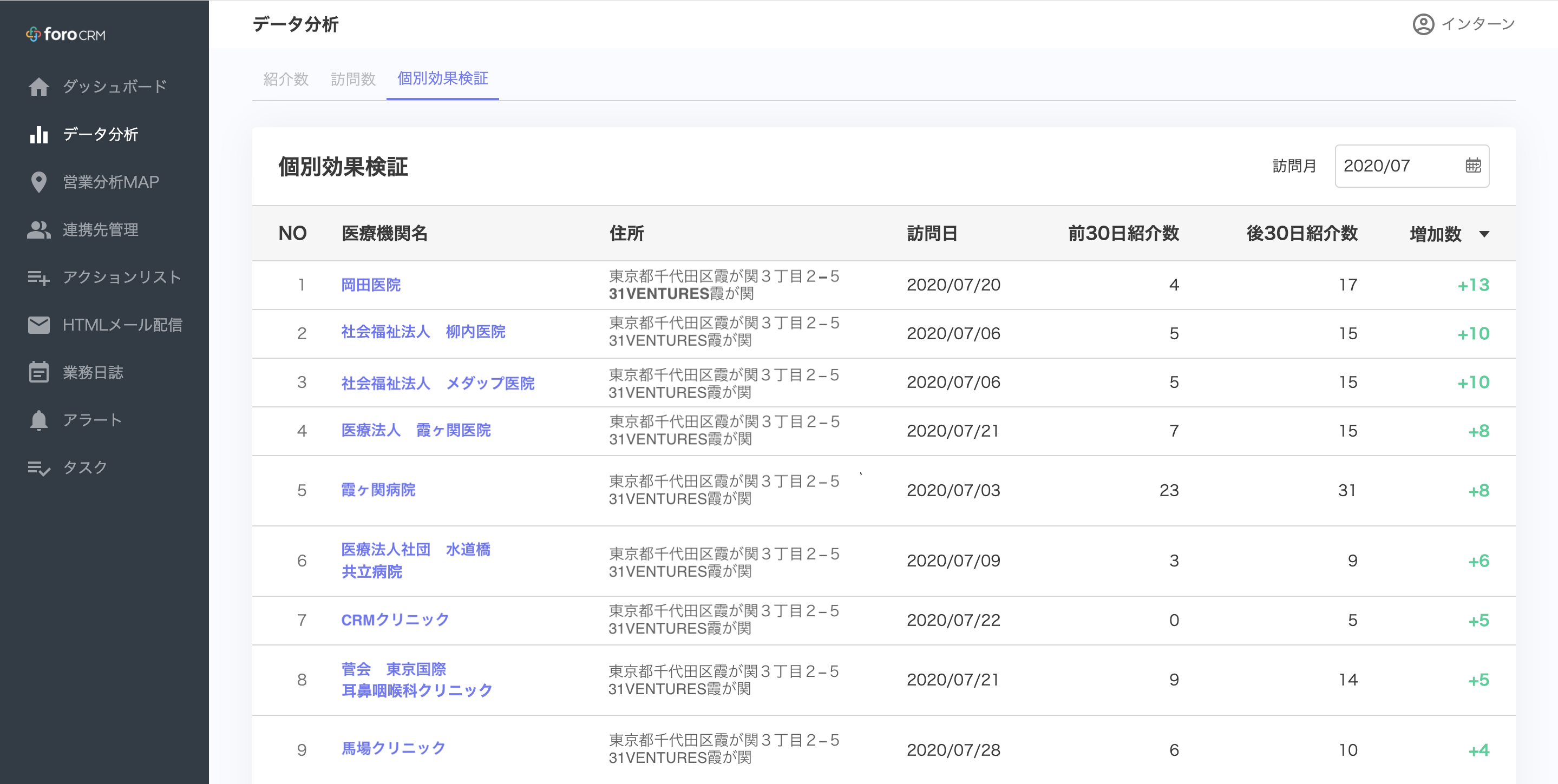Go to 営業分析MAP menu item
Image resolution: width=1558 pixels, height=784 pixels.
(x=110, y=182)
